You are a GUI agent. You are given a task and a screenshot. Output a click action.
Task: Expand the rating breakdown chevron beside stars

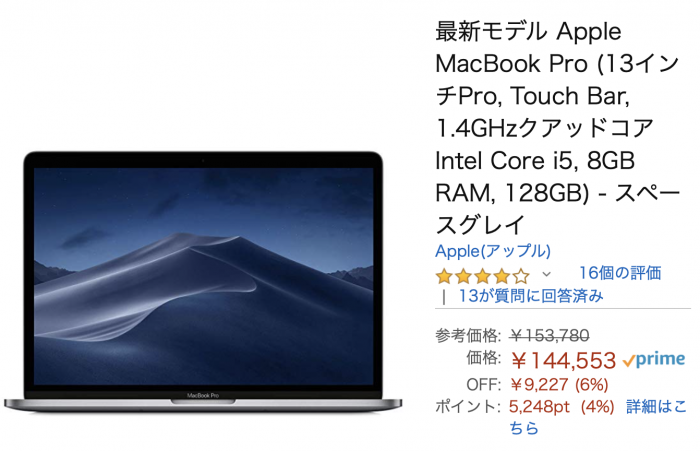tap(546, 274)
